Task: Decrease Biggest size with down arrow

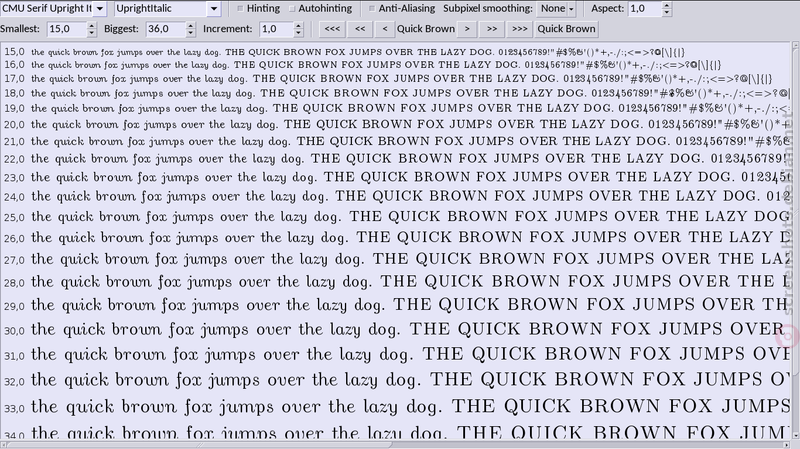Action: click(190, 32)
